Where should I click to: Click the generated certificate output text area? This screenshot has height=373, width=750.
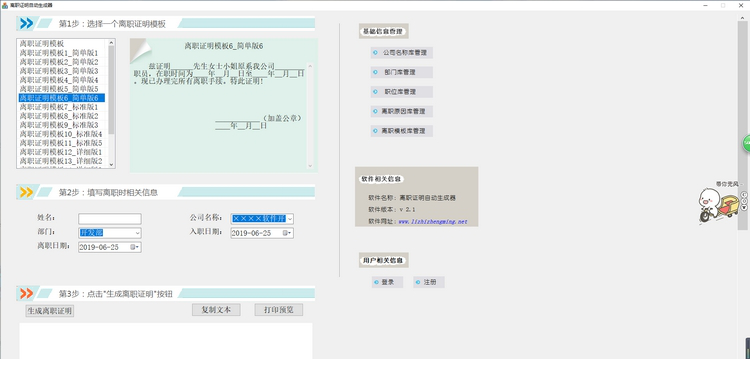(165, 341)
